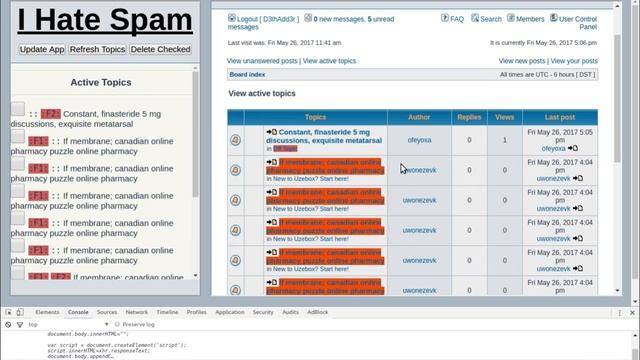
Task: Open the Audits tab
Action: [x=290, y=312]
